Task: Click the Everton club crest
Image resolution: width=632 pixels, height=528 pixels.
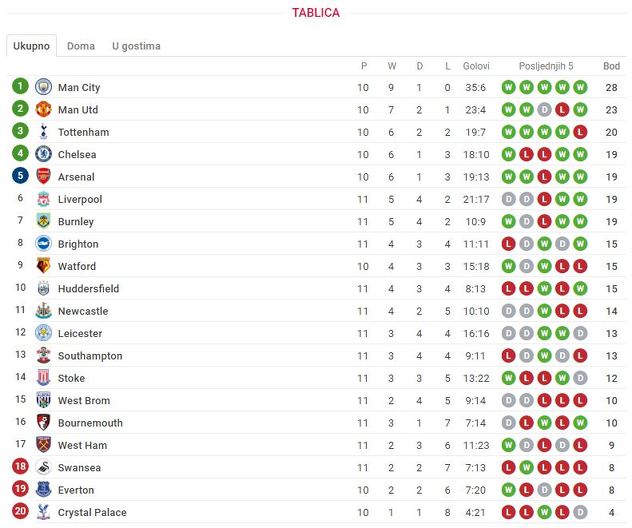Action: [x=43, y=490]
